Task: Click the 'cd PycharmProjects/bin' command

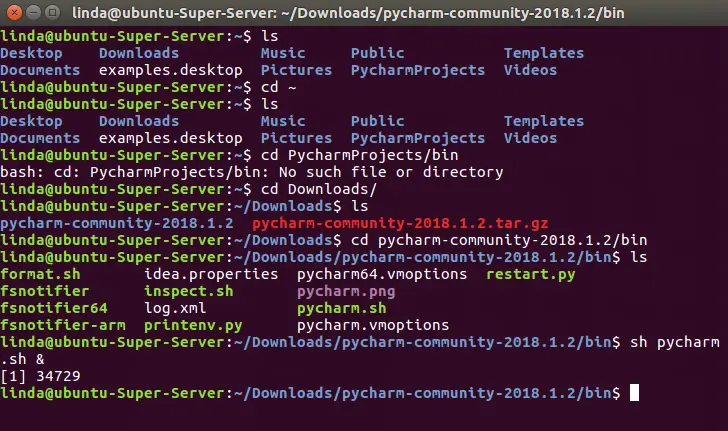Action: click(359, 155)
